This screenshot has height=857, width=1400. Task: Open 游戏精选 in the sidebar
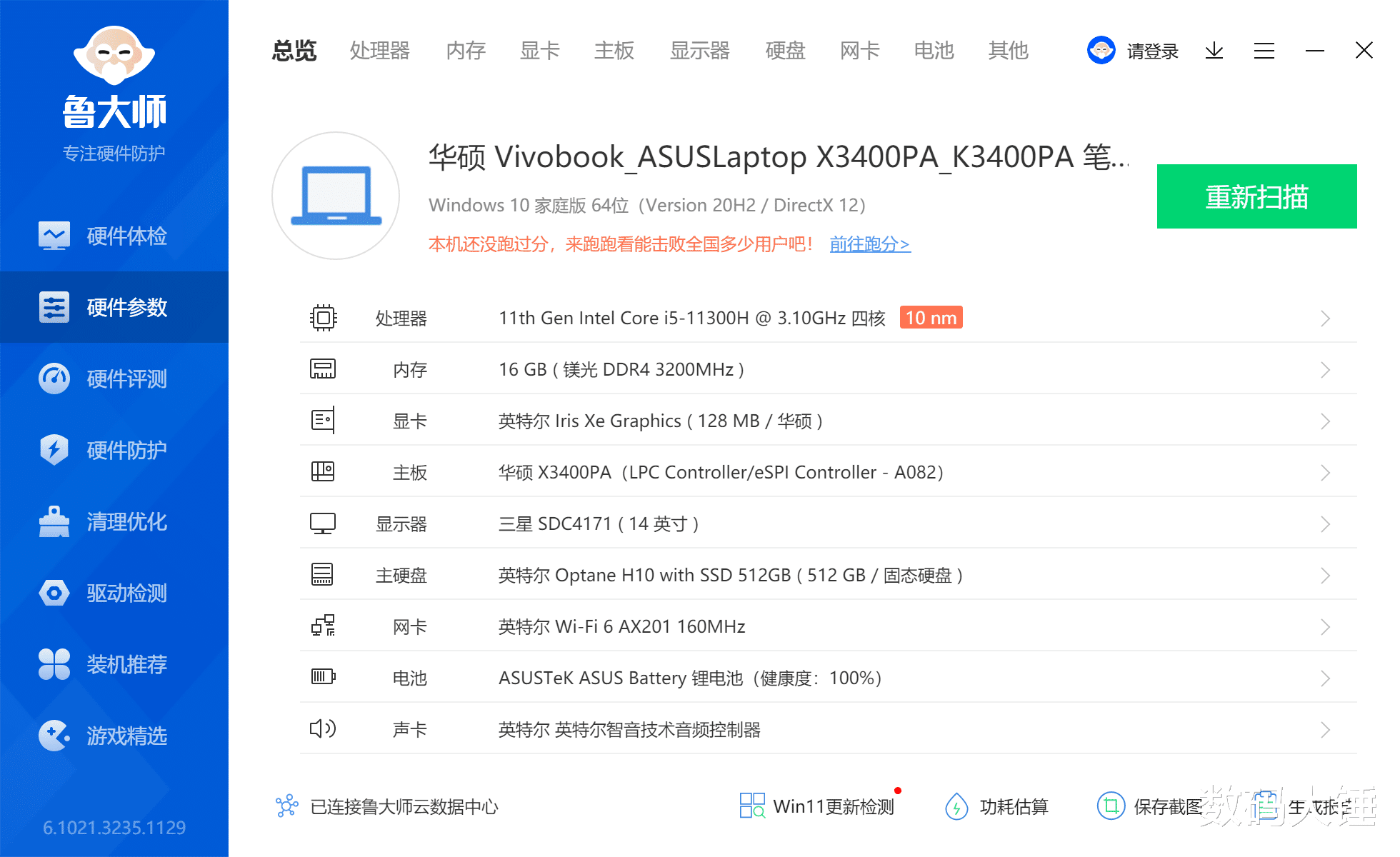(x=114, y=736)
